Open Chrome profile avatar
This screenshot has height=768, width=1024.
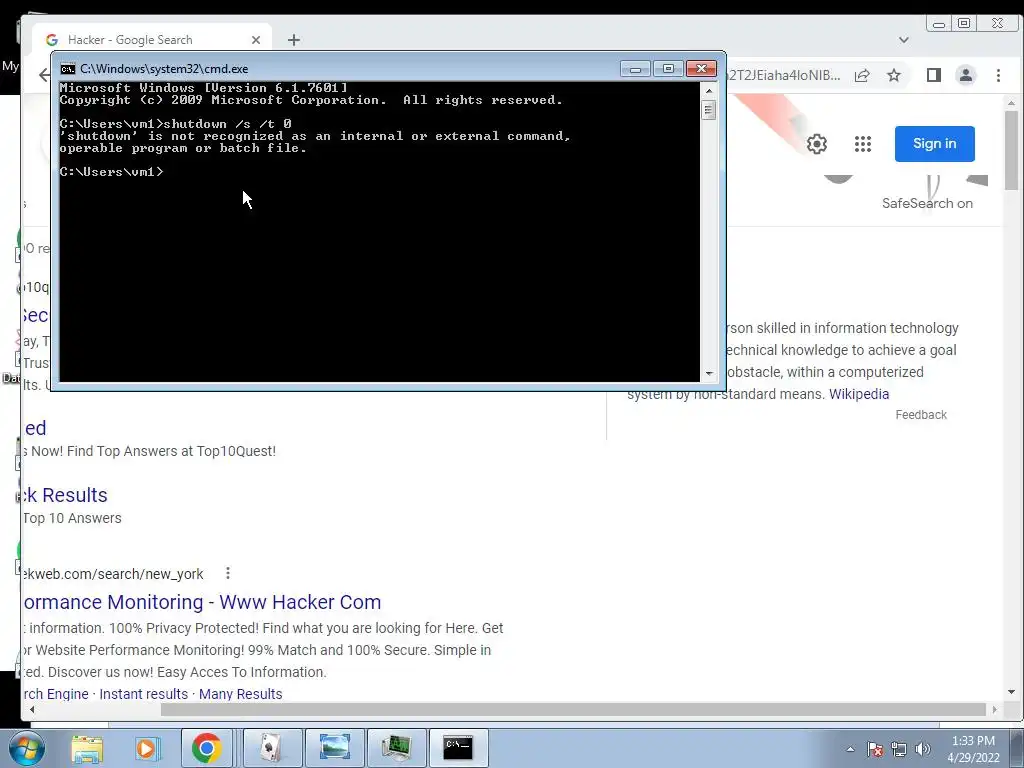(x=966, y=75)
